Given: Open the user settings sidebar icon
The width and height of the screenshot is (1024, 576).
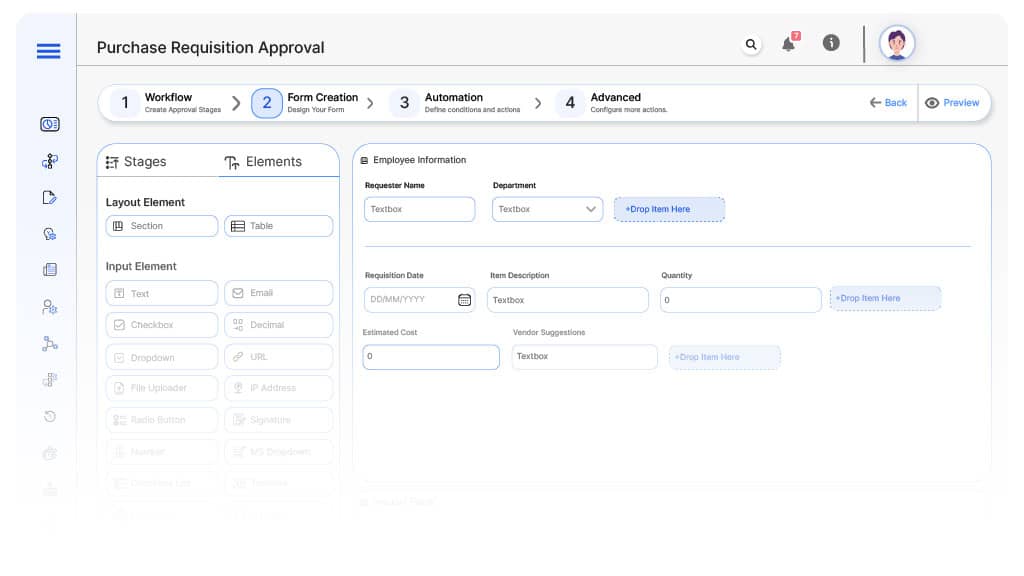Looking at the screenshot, I should point(50,306).
